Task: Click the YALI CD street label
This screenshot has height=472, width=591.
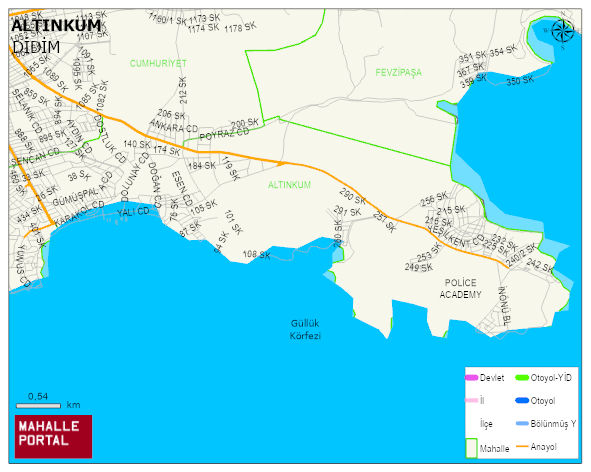Action: pos(133,212)
